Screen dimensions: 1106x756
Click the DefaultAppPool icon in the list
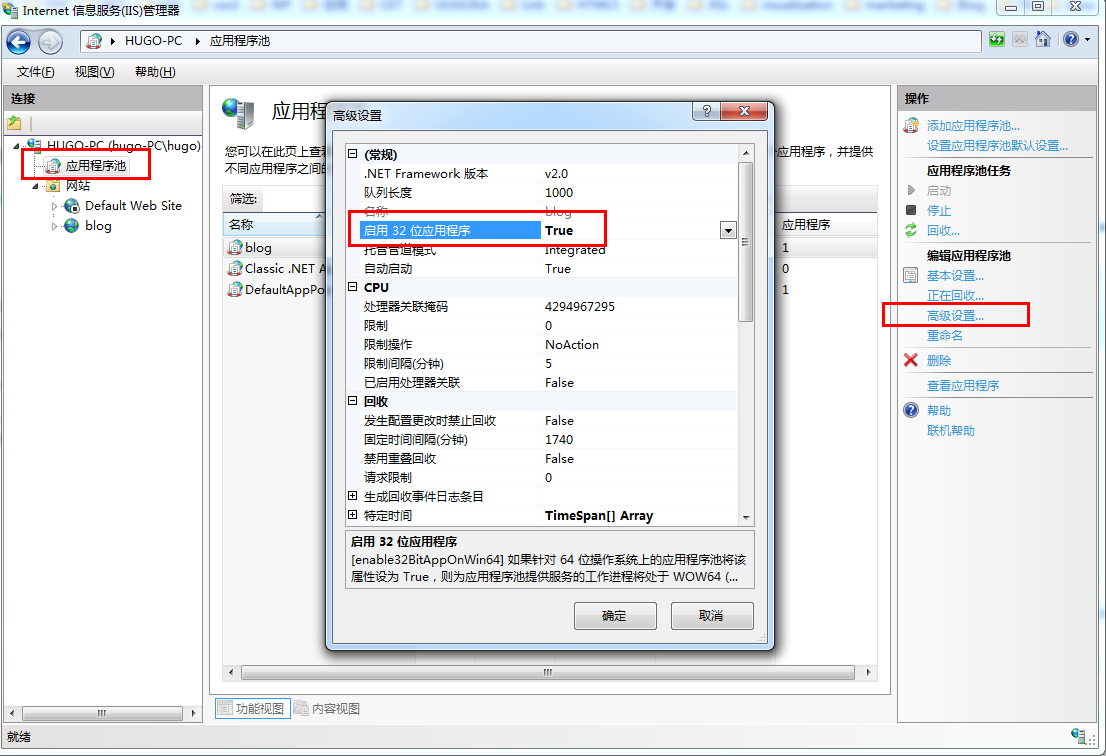coord(235,289)
